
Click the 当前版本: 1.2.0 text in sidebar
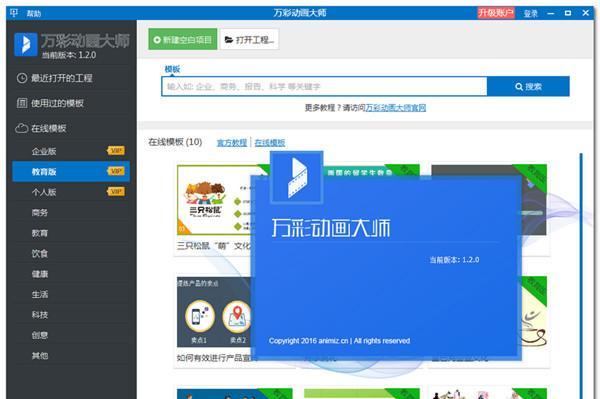[69, 55]
